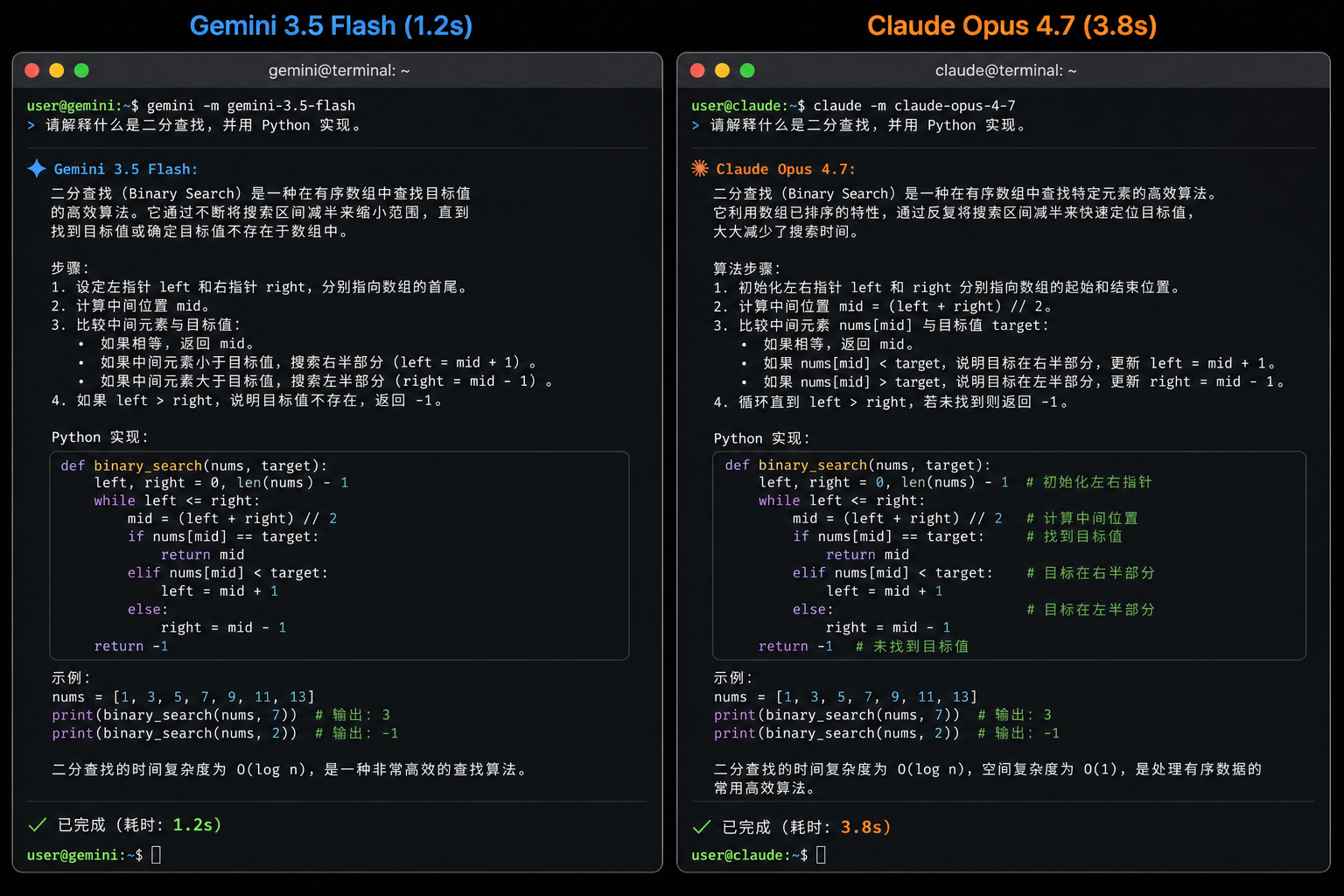Click the heading "Claude Opus 4.7 (3.8s)"
The height and width of the screenshot is (896, 1344).
pos(1011,25)
